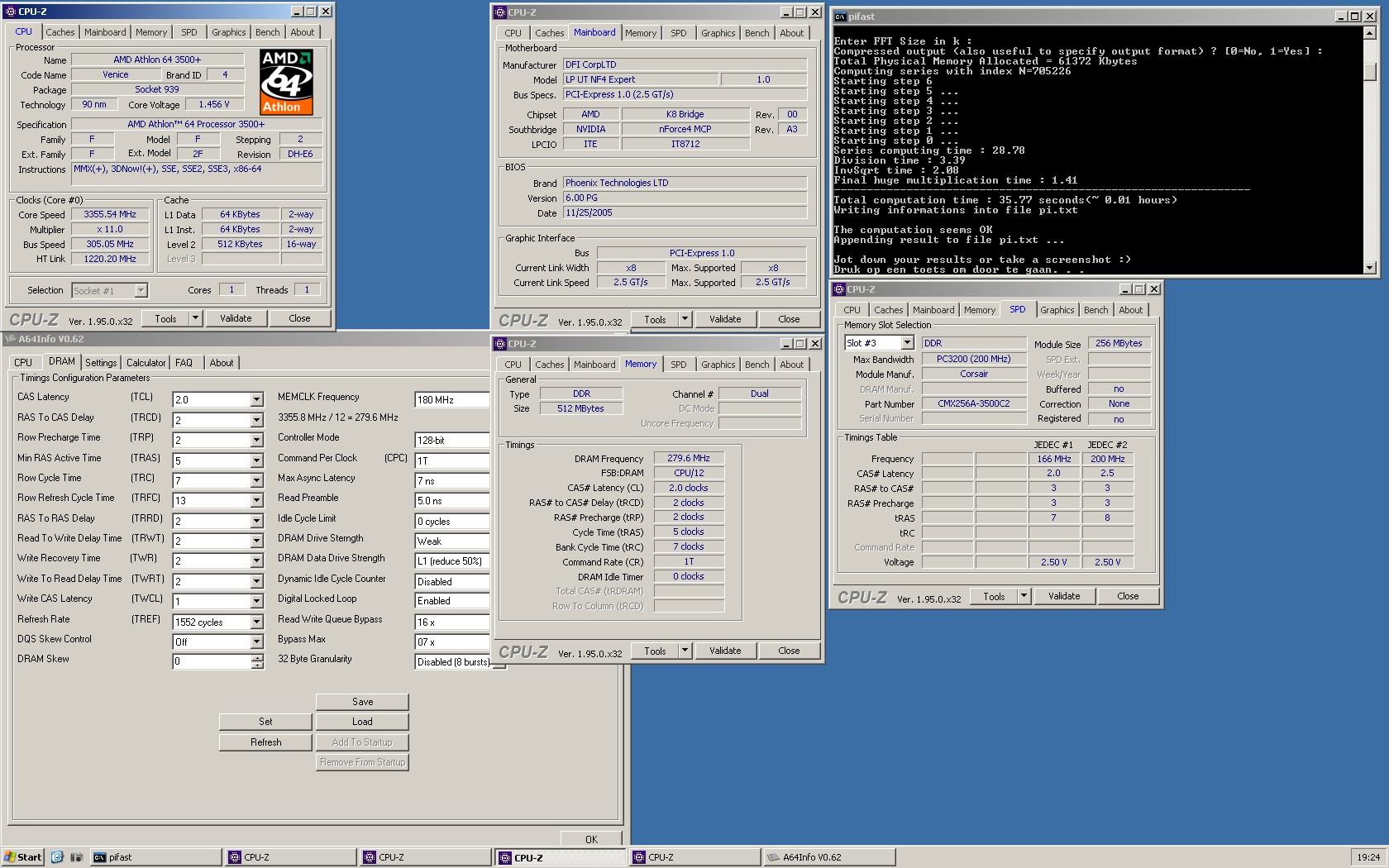The image size is (1389, 868).
Task: Open the Row Refresh Cycle Time dropdown
Action: point(256,501)
